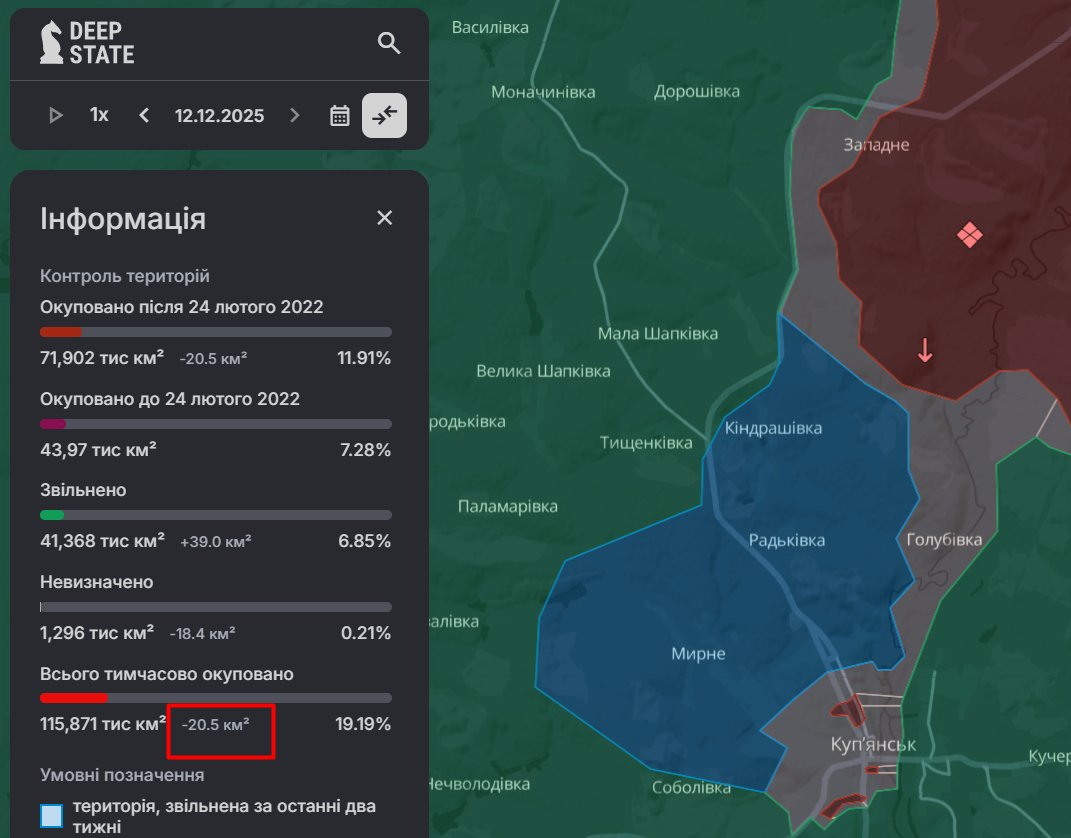Click the 71,902 тис км² value

point(102,357)
